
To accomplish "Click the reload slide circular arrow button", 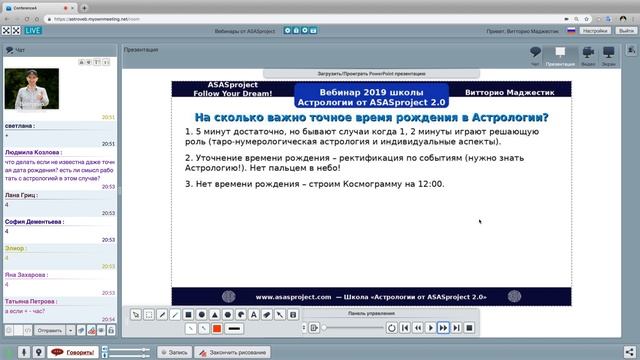I will point(391,328).
